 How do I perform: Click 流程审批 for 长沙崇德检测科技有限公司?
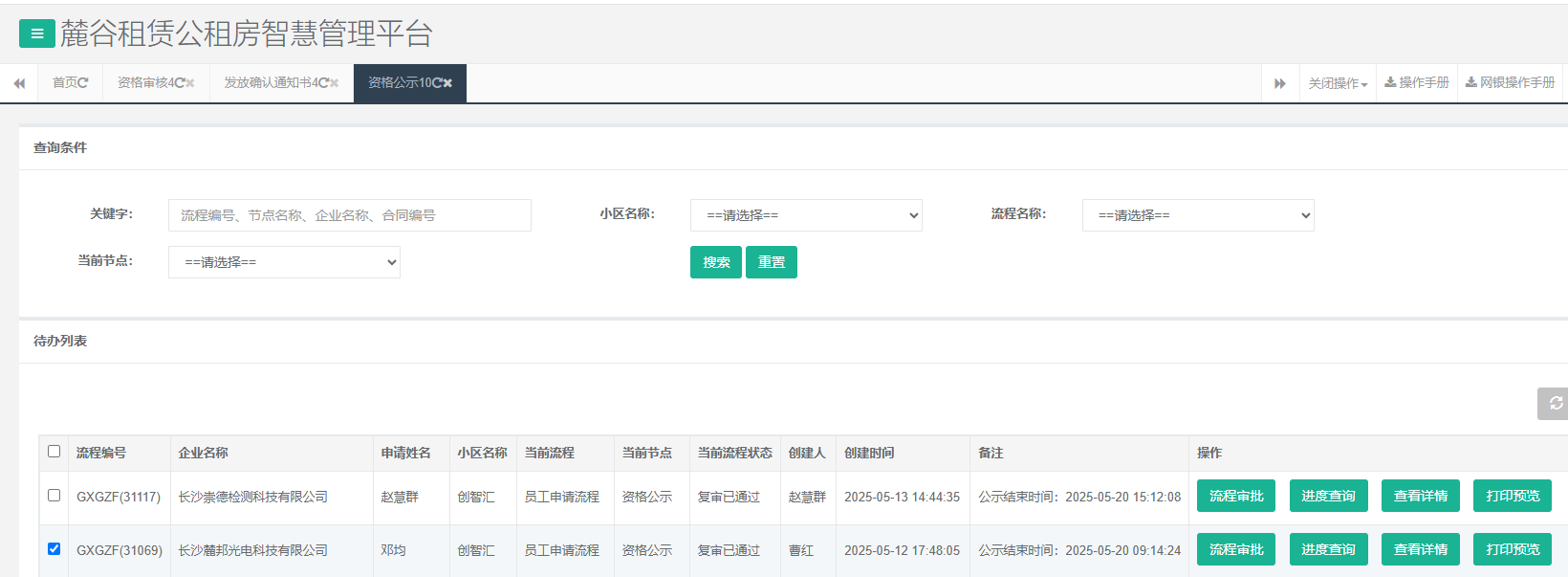point(1235,496)
